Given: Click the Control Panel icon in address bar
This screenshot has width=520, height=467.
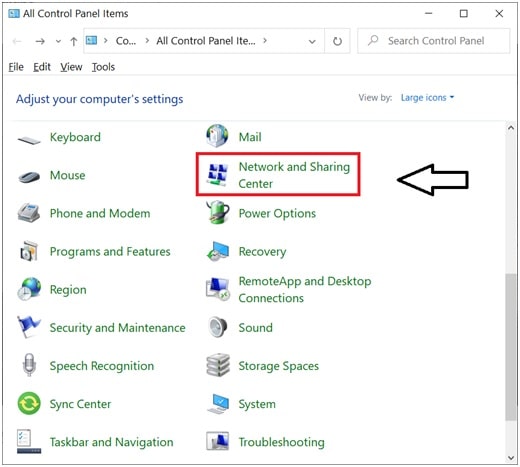Looking at the screenshot, I should click(x=91, y=41).
